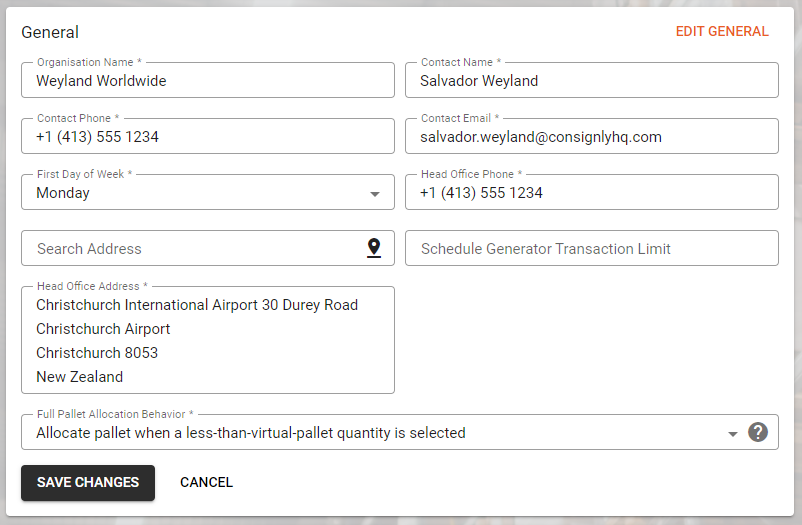This screenshot has height=525, width=802.
Task: Select the allocation behavior text option
Action: coord(251,433)
